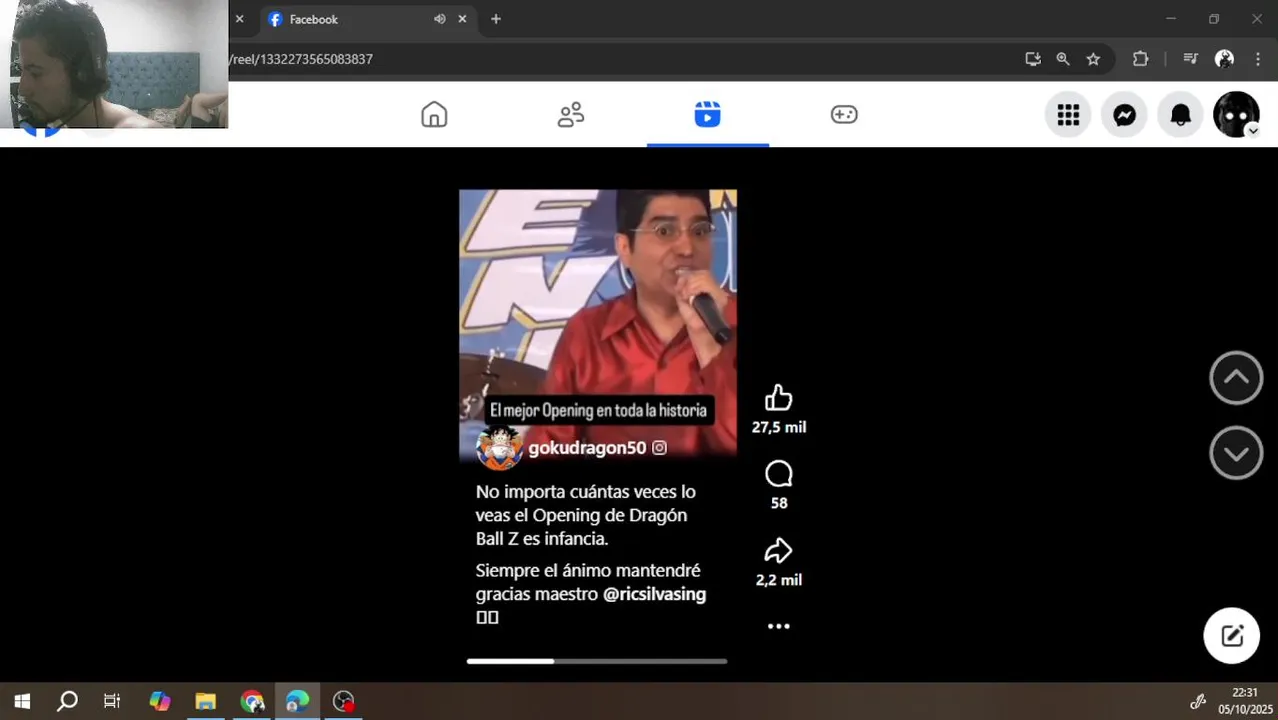Click the caption 'El mejor Opening en toda la historia'
Screen dimensions: 1278x720
click(x=598, y=410)
